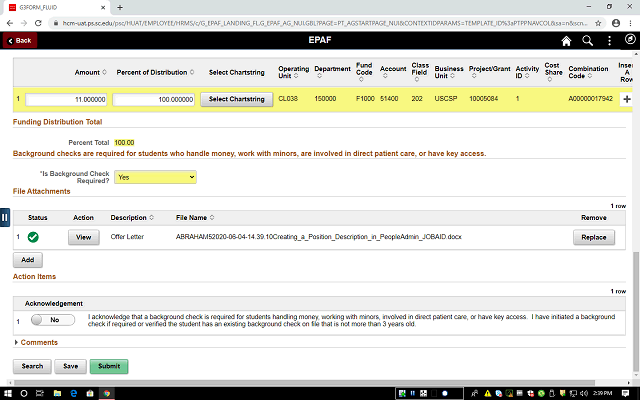The image size is (640, 400).
Task: Open the search magnifier in EPAF header
Action: pos(587,41)
